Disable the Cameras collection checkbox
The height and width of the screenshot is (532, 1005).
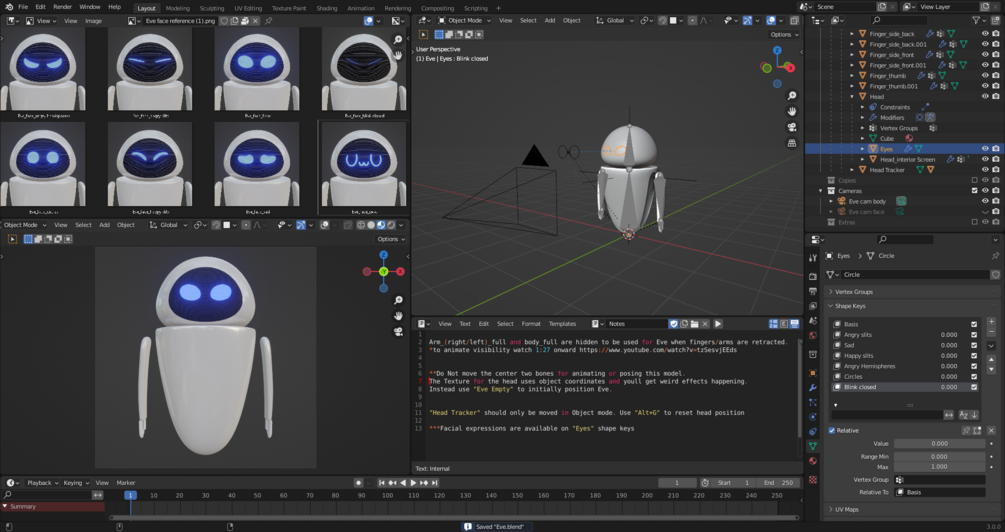975,191
